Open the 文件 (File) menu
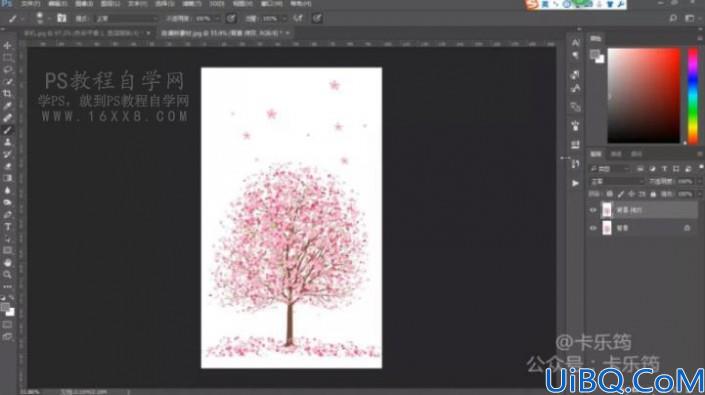This screenshot has height=395, width=705. (31, 4)
